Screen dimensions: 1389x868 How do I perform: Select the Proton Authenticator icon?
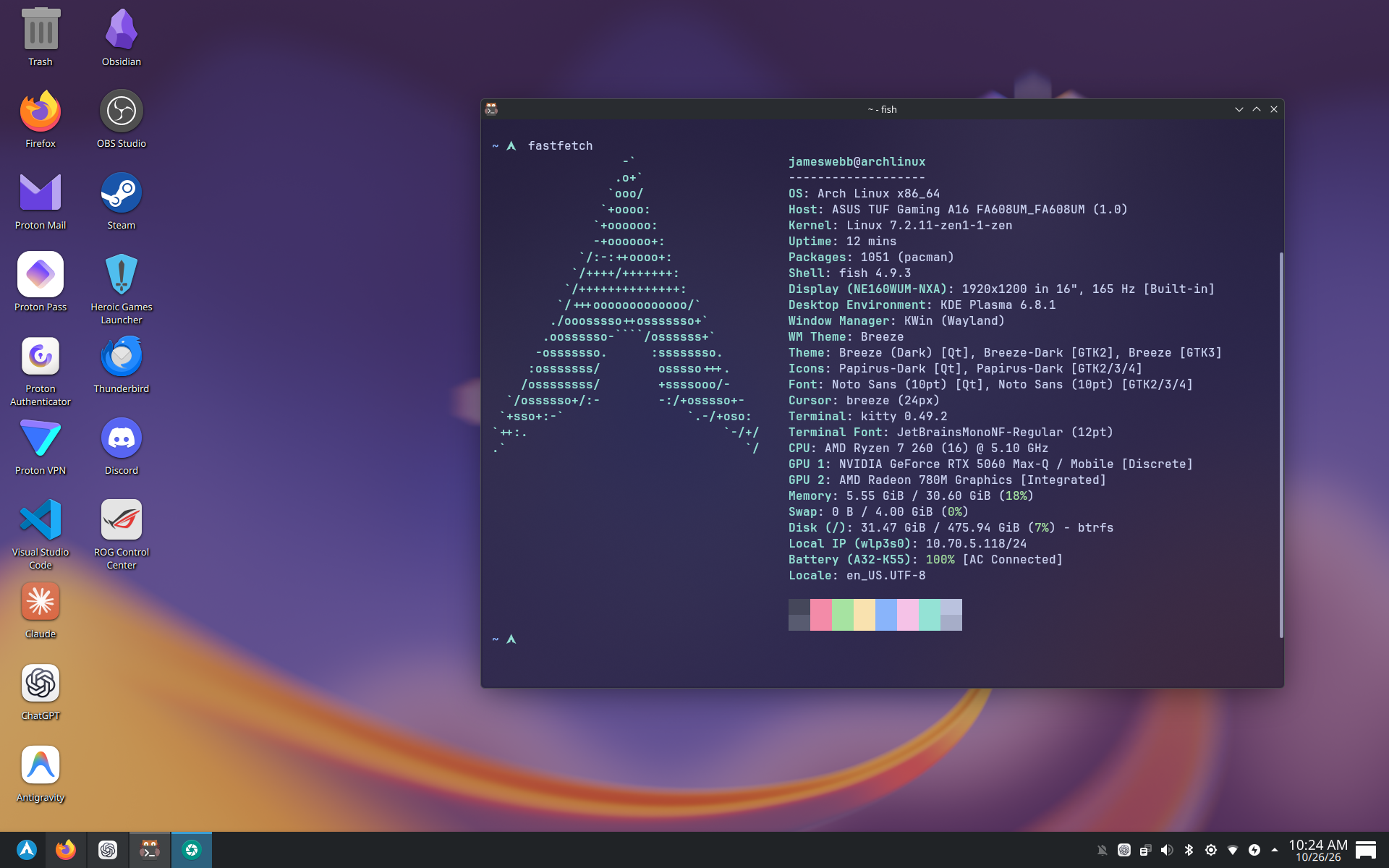[x=41, y=370]
